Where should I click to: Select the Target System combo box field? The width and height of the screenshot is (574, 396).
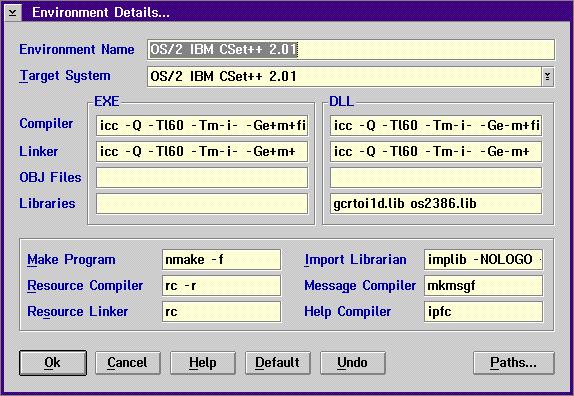(350, 76)
